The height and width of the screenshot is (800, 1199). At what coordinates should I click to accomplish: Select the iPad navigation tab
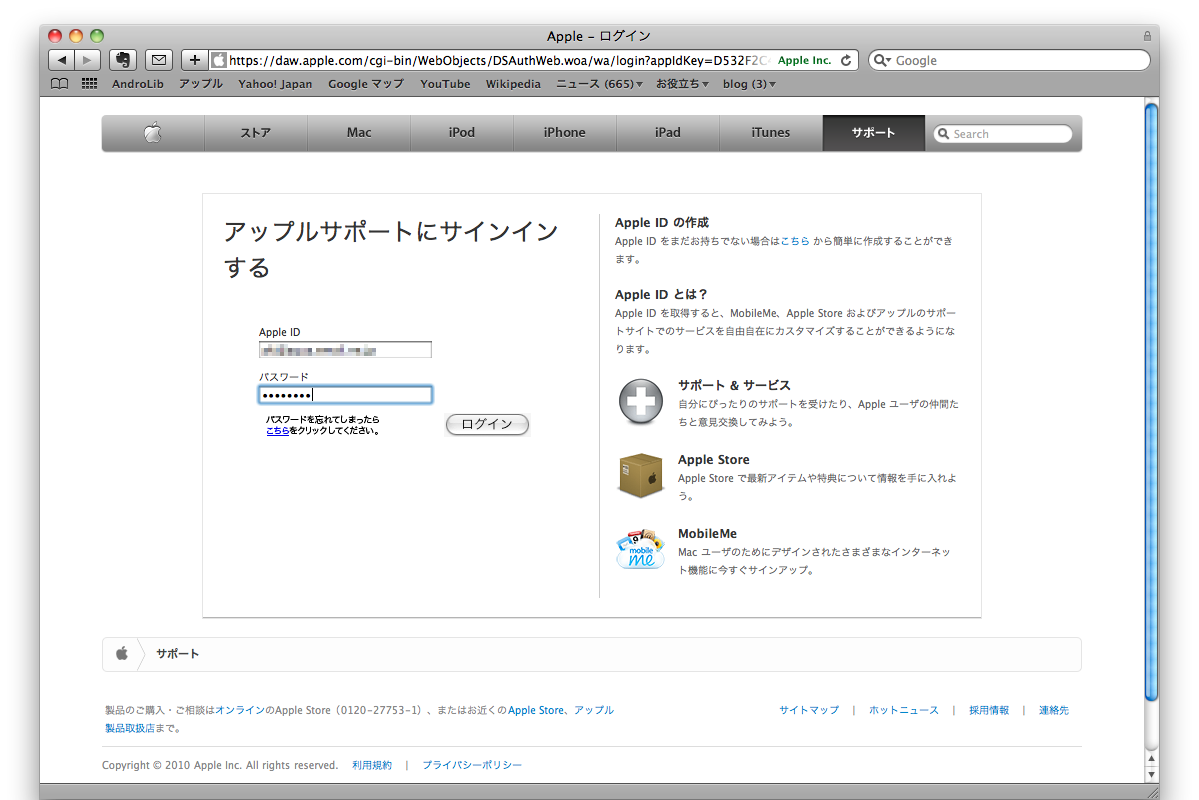click(668, 132)
